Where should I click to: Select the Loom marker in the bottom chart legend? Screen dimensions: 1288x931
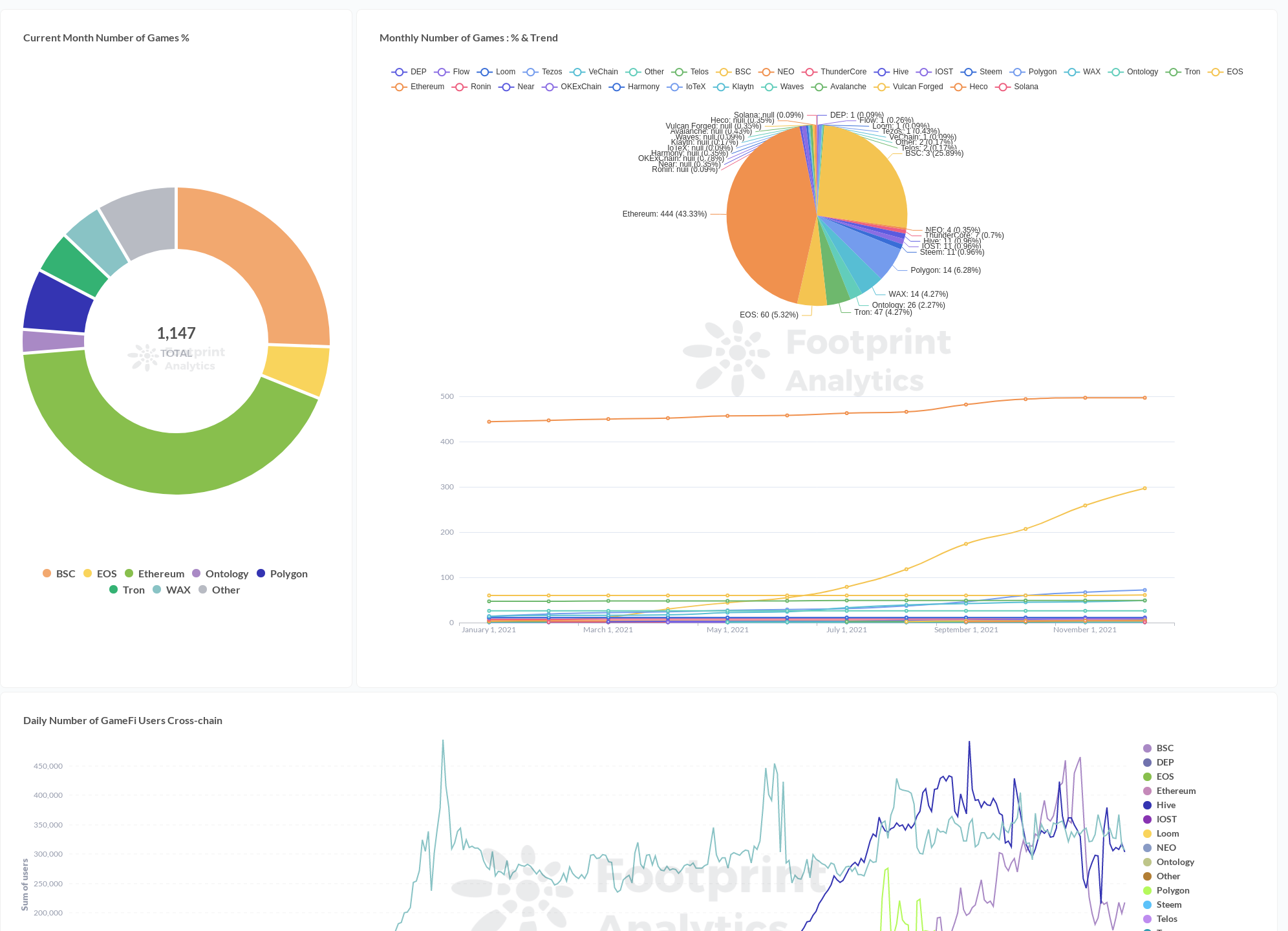(x=1146, y=833)
